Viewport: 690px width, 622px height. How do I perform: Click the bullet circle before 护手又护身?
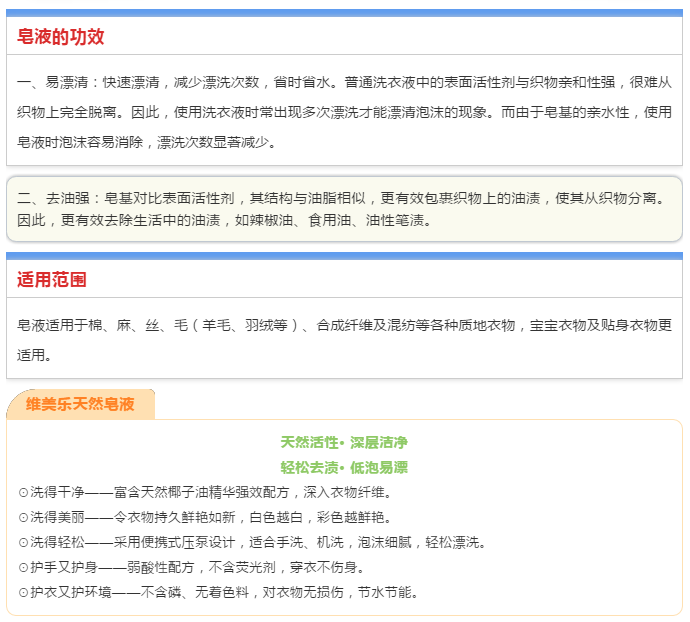tap(23, 568)
